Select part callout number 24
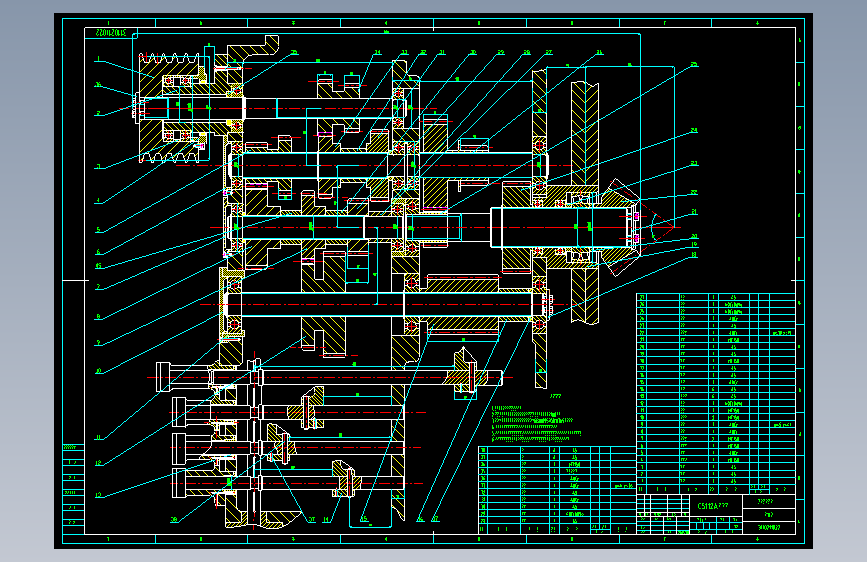The image size is (867, 562). click(x=694, y=131)
